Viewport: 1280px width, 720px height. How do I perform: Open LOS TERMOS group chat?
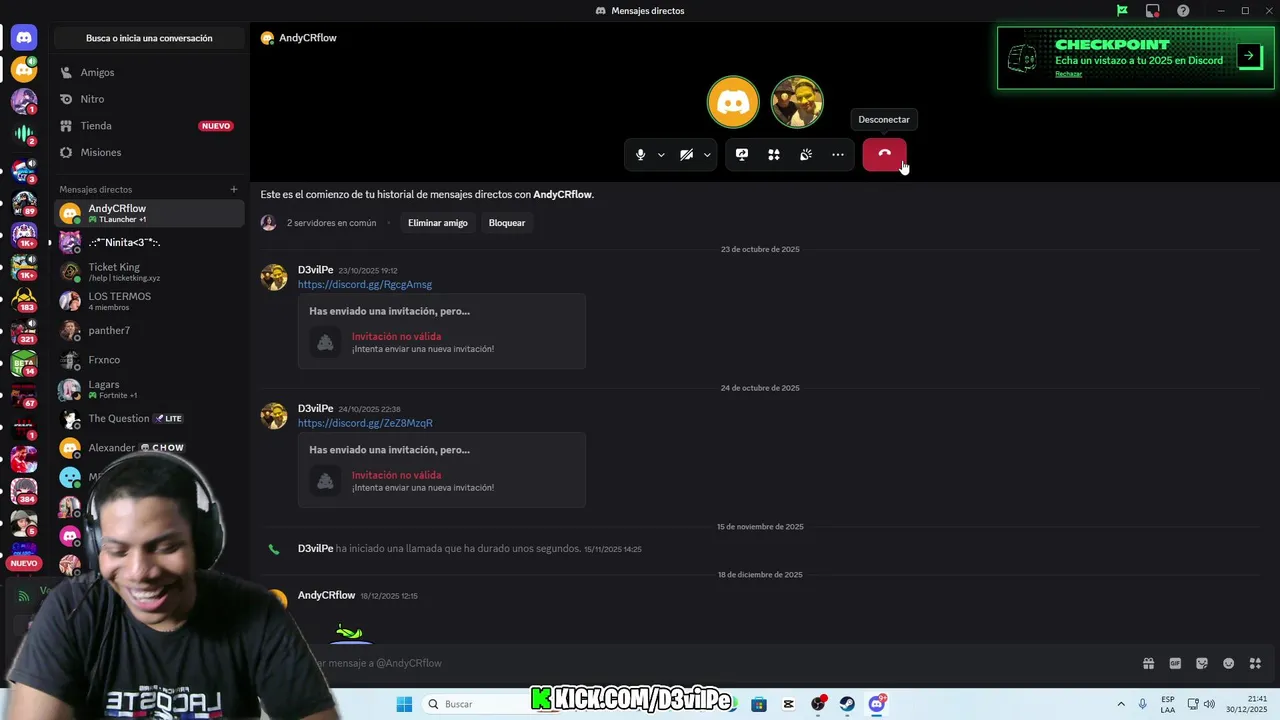pyautogui.click(x=149, y=301)
